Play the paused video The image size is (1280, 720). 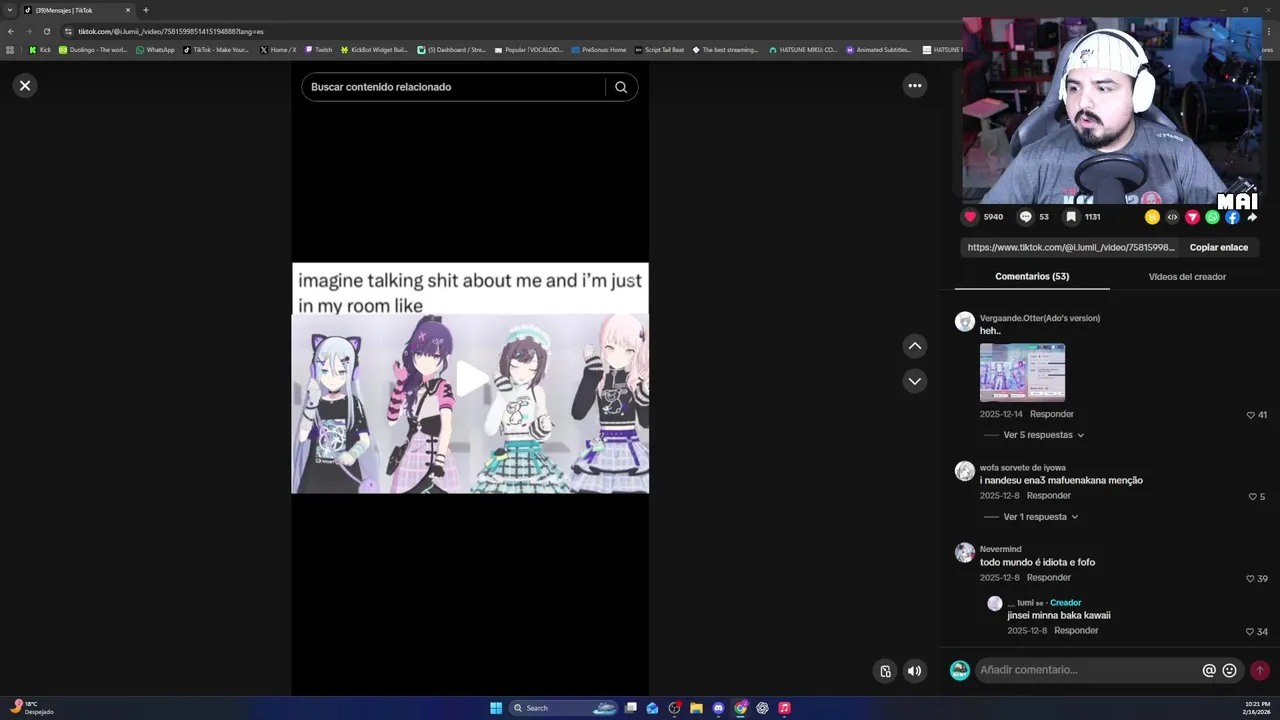tap(471, 379)
